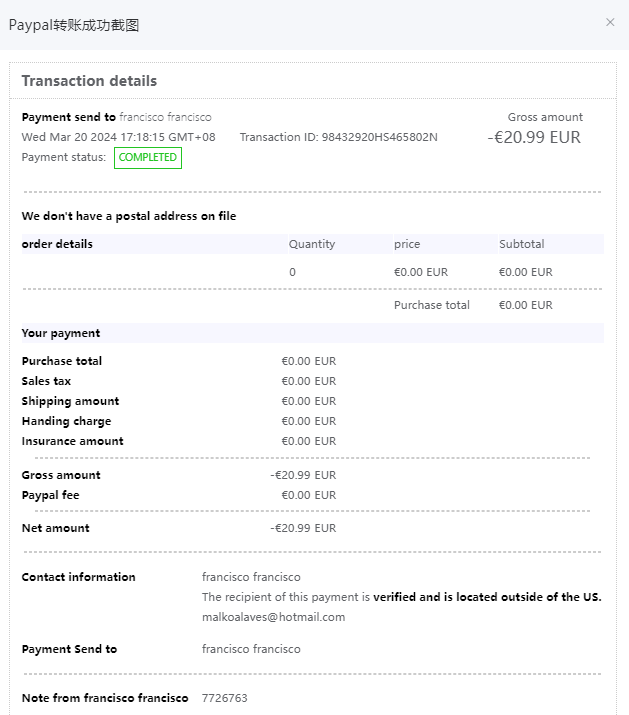Image resolution: width=629 pixels, height=715 pixels.
Task: Select the order details header row label
Action: click(57, 244)
